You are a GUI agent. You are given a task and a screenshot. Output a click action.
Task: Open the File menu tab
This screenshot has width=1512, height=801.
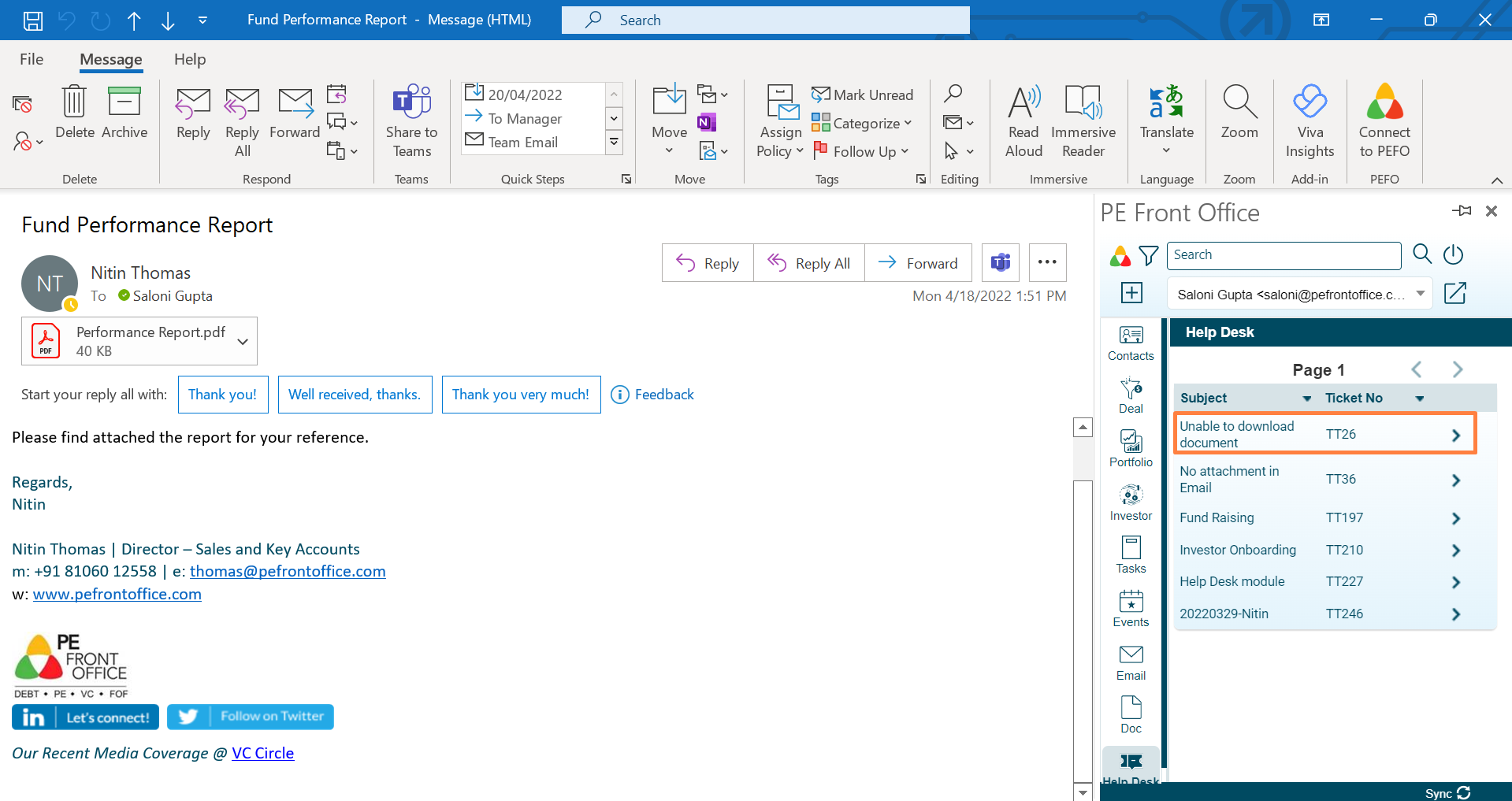coord(32,59)
